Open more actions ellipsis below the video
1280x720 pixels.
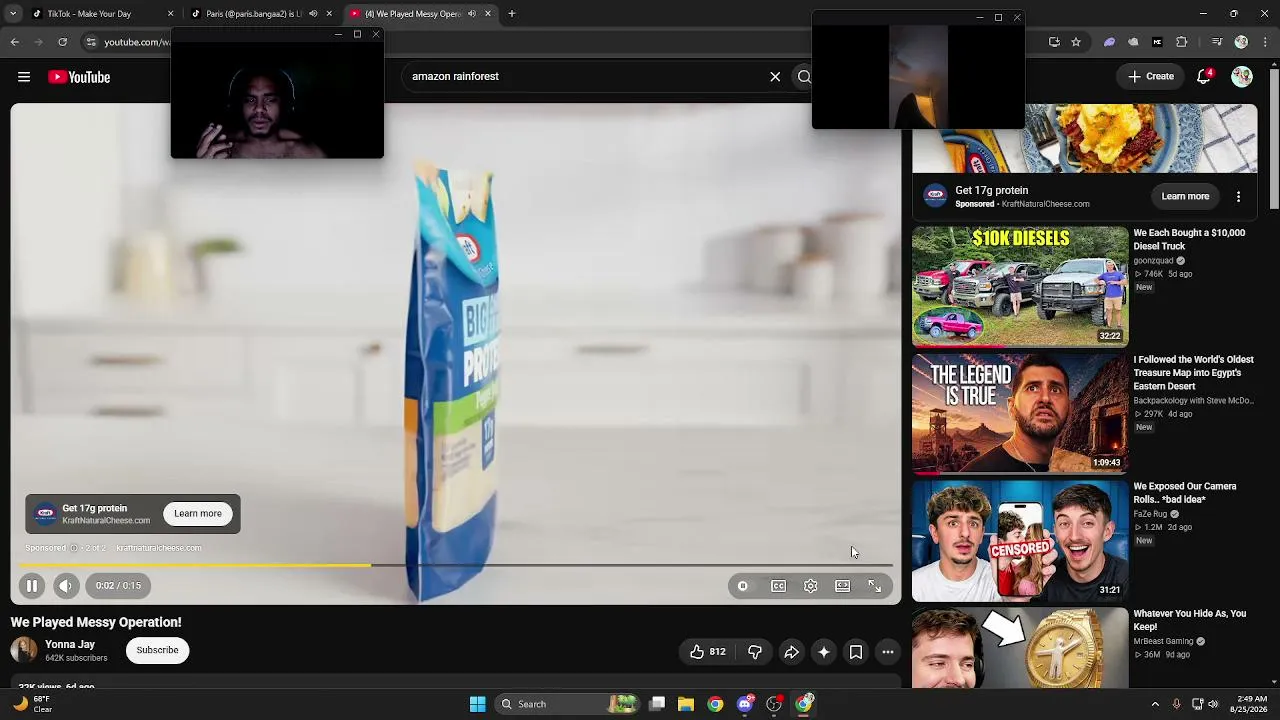click(x=888, y=652)
